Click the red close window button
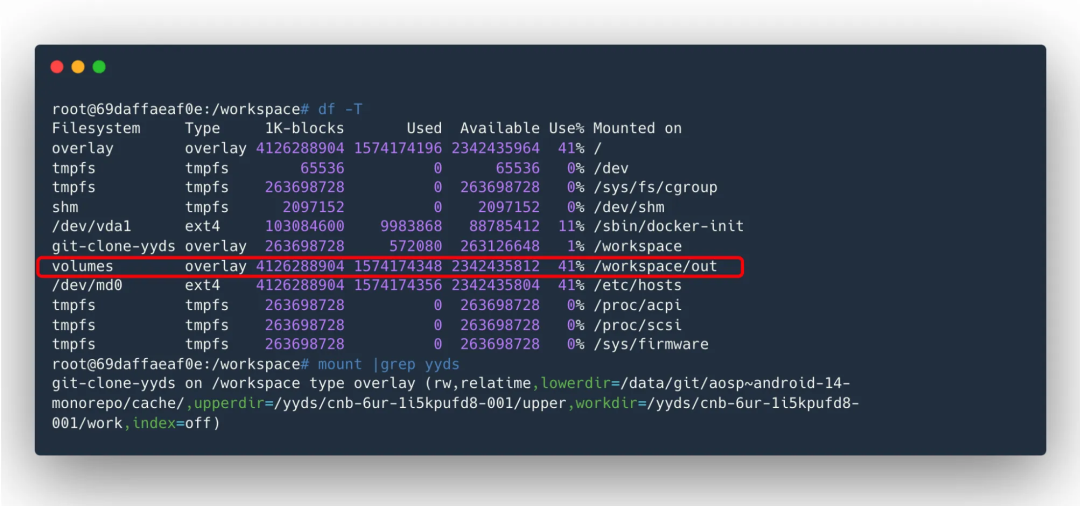Viewport: 1080px width, 506px height. pyautogui.click(x=57, y=67)
